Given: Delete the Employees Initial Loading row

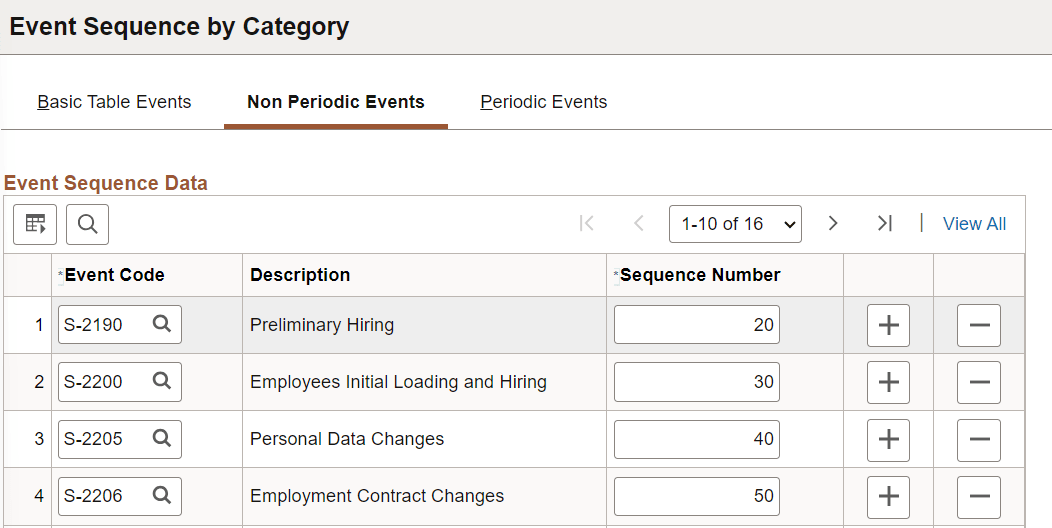Looking at the screenshot, I should (x=978, y=382).
